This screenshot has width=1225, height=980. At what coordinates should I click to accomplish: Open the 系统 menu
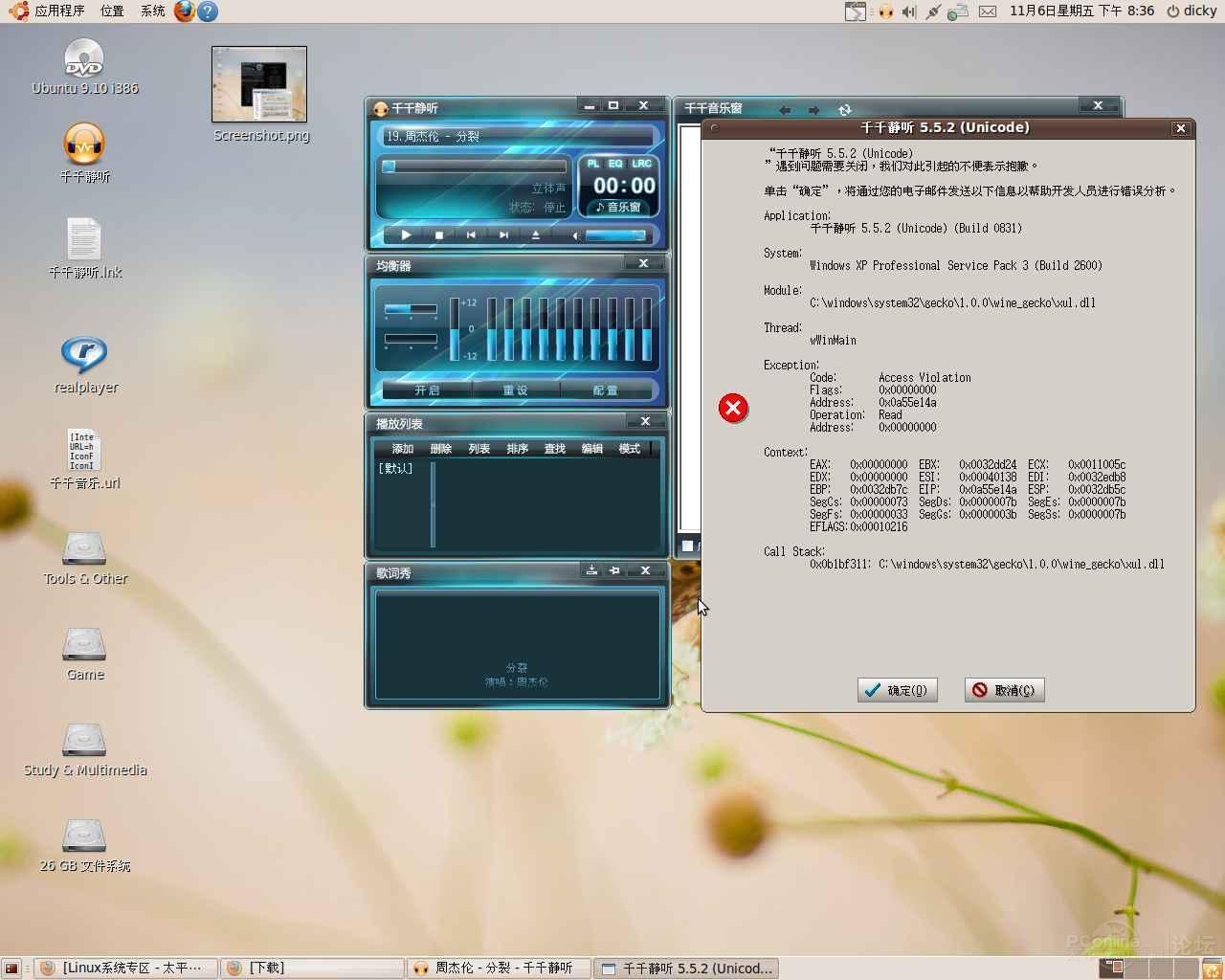pyautogui.click(x=152, y=11)
